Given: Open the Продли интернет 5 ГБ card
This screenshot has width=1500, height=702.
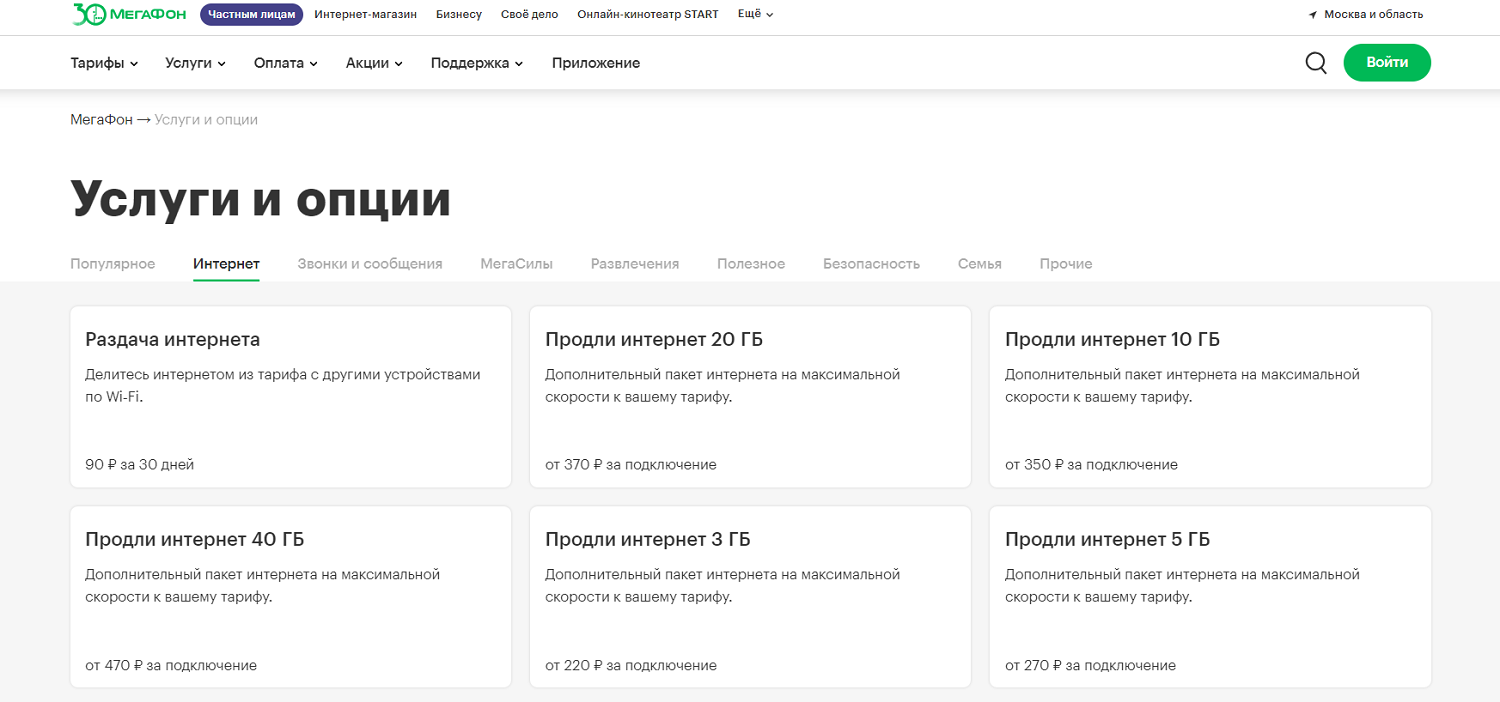Looking at the screenshot, I should [x=1210, y=597].
